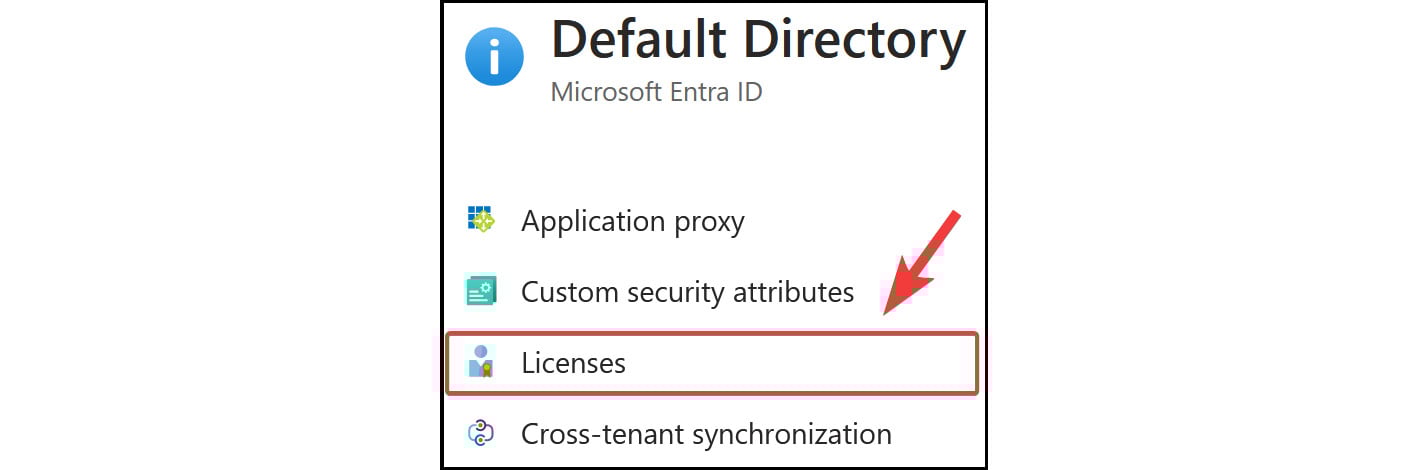Go to Cross-tenant synchronization
The width and height of the screenshot is (1428, 470).
point(706,435)
